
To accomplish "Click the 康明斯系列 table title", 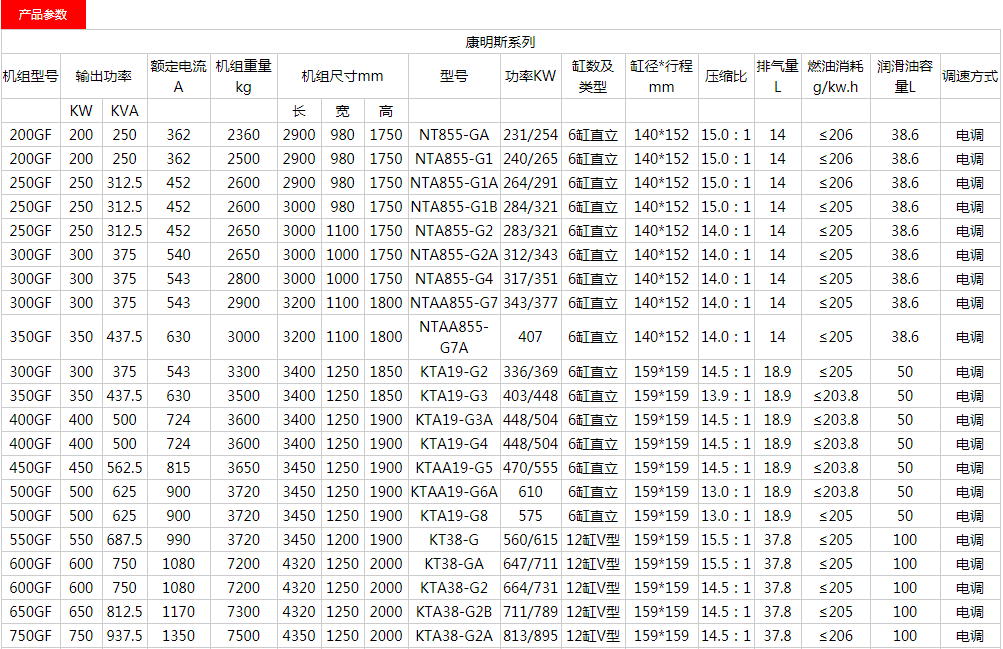I will point(500,42).
